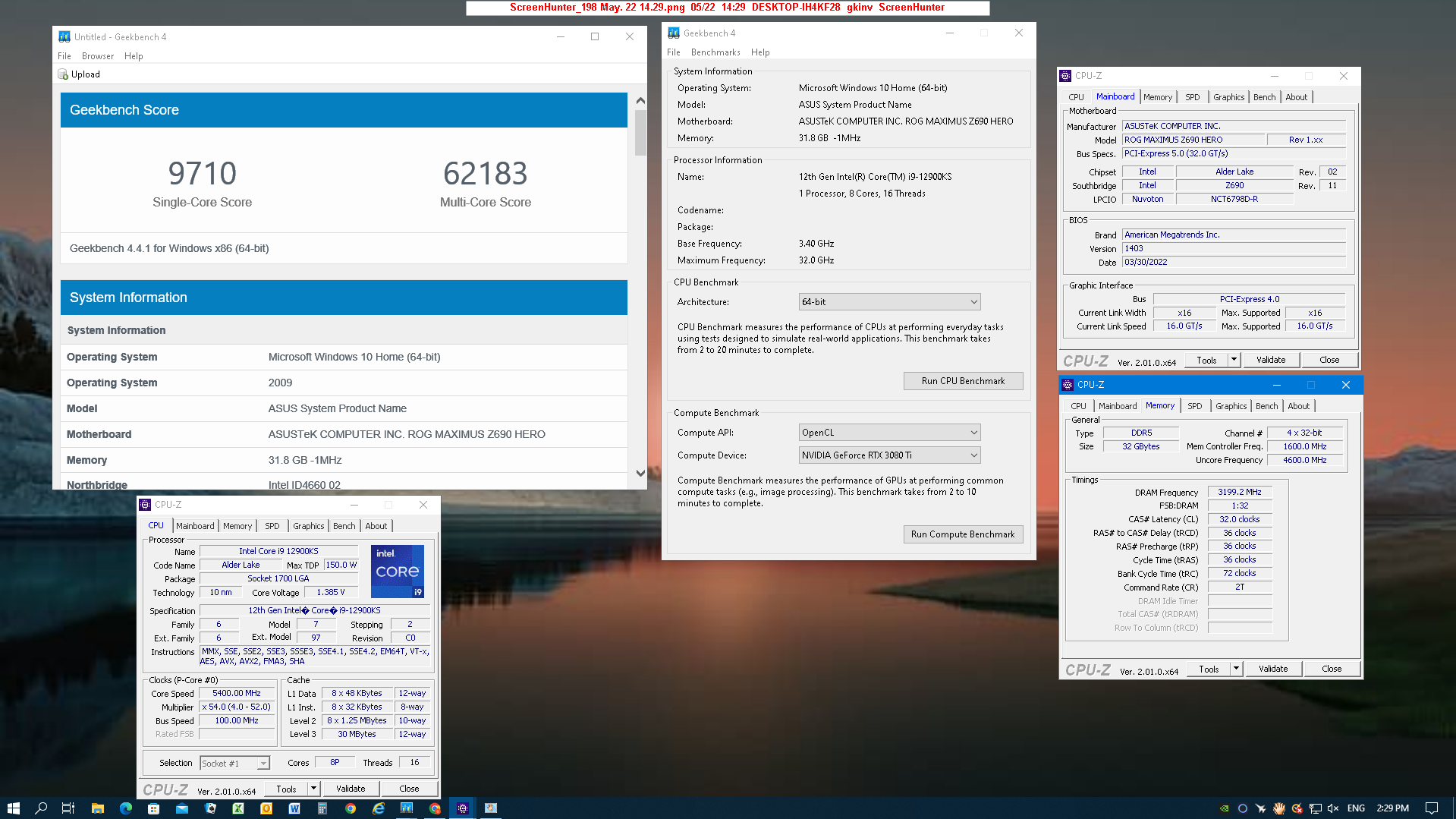1456x819 pixels.
Task: Click the BIOS Version 1403 field
Action: tap(1234, 248)
